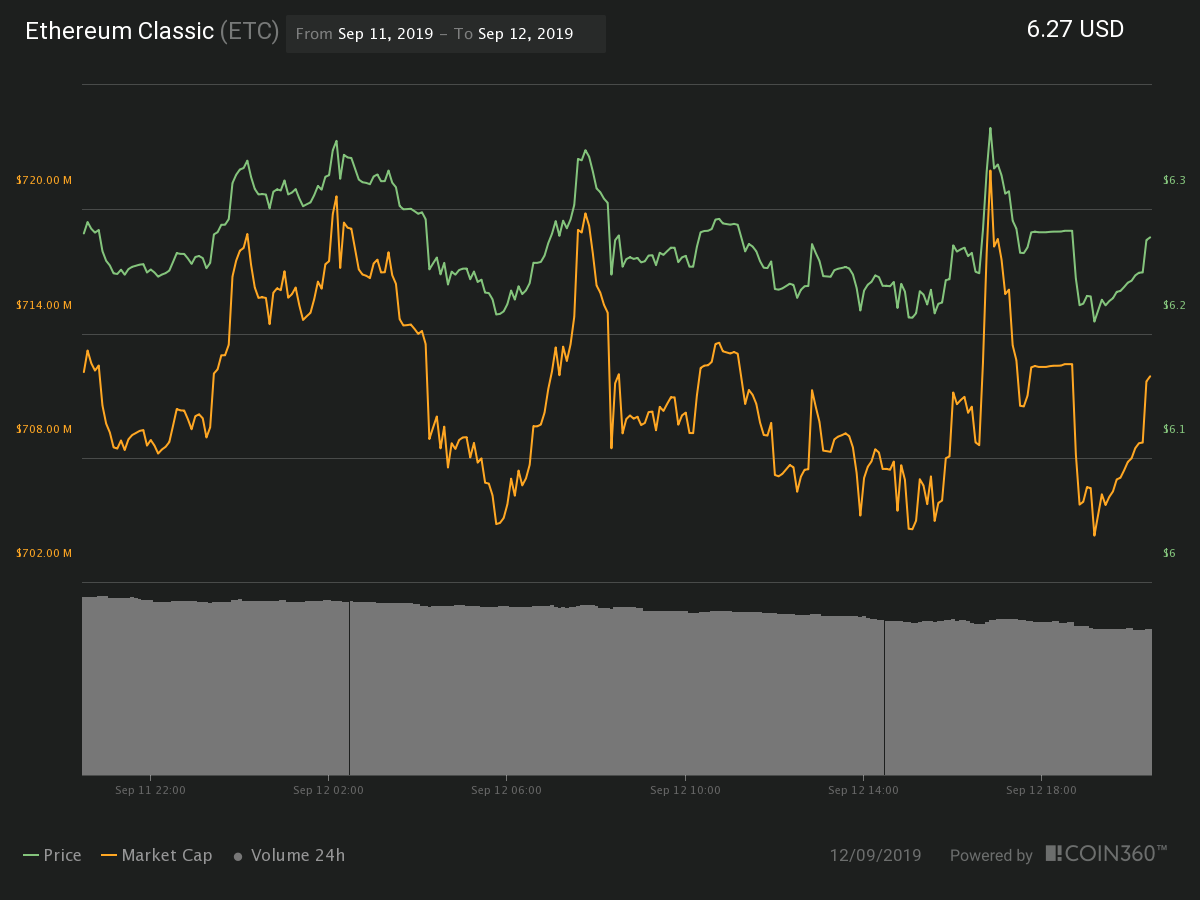This screenshot has width=1200, height=900.
Task: Click the $6.3 price axis label
Action: pos(1174,180)
